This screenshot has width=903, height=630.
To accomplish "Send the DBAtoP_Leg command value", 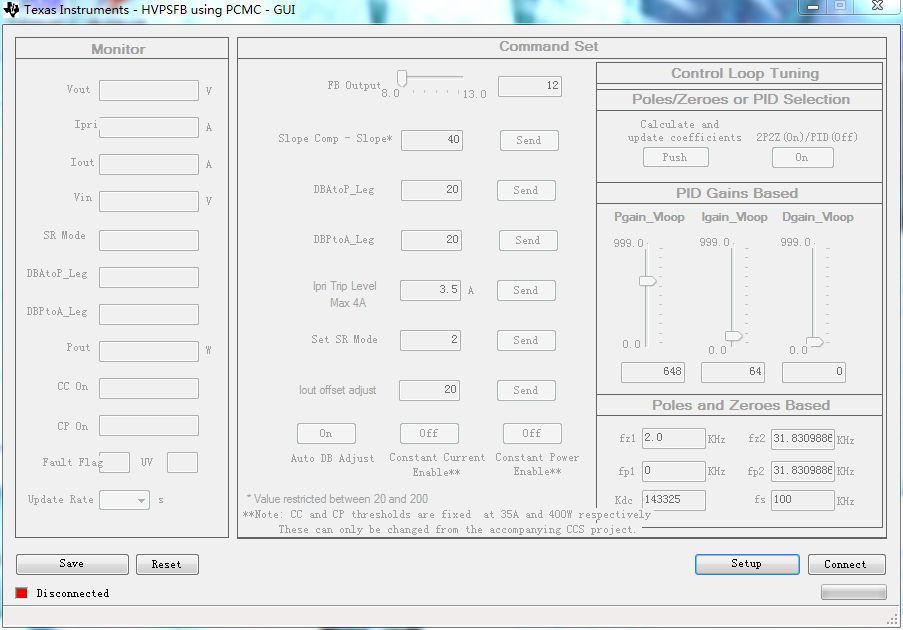I will [x=526, y=190].
